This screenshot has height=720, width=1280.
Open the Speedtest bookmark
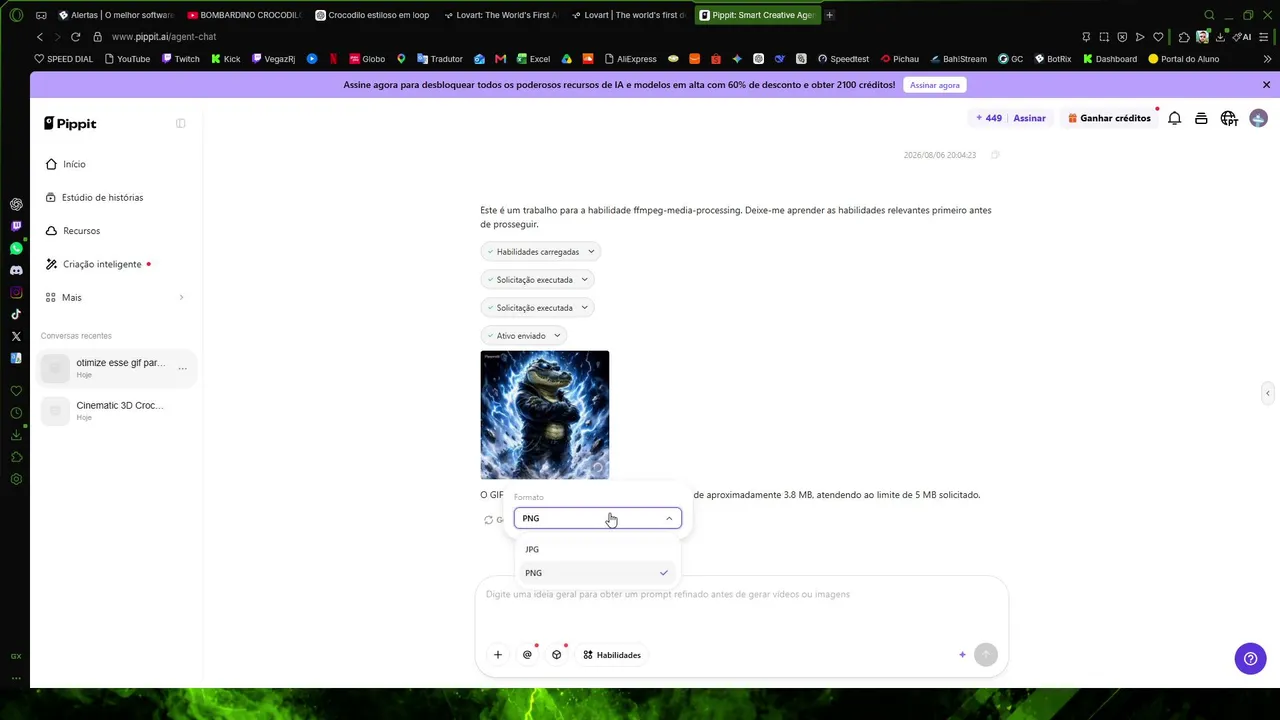[843, 59]
